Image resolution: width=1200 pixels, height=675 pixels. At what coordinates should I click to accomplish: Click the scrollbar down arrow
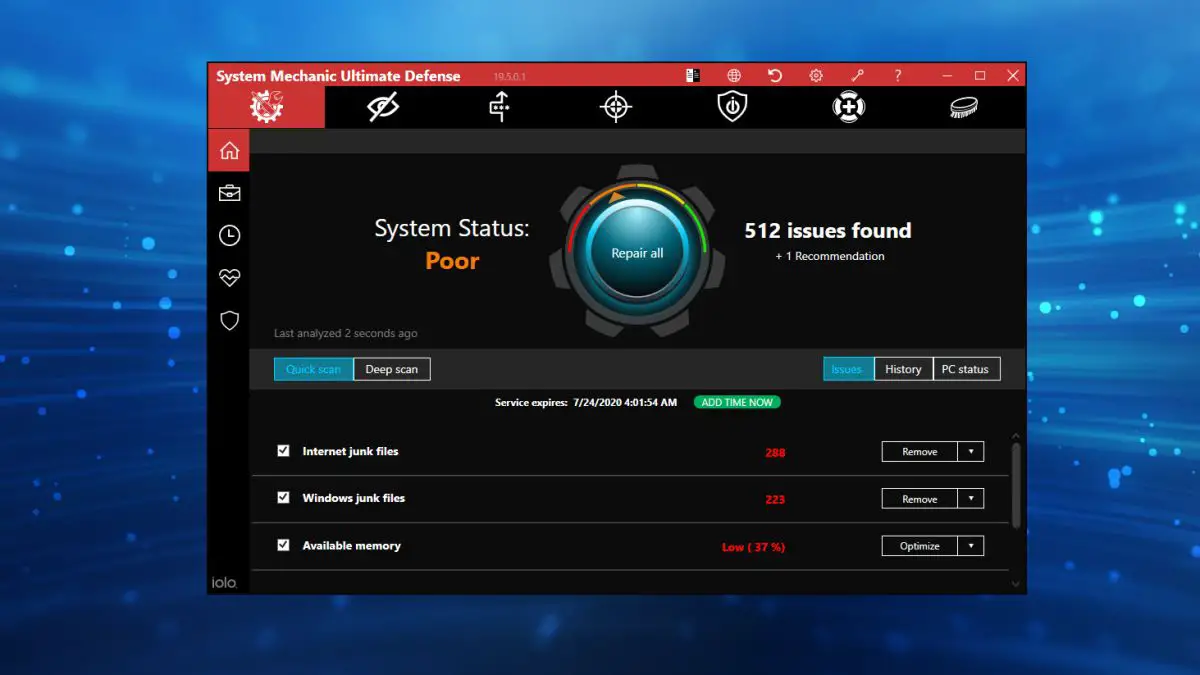point(1017,583)
